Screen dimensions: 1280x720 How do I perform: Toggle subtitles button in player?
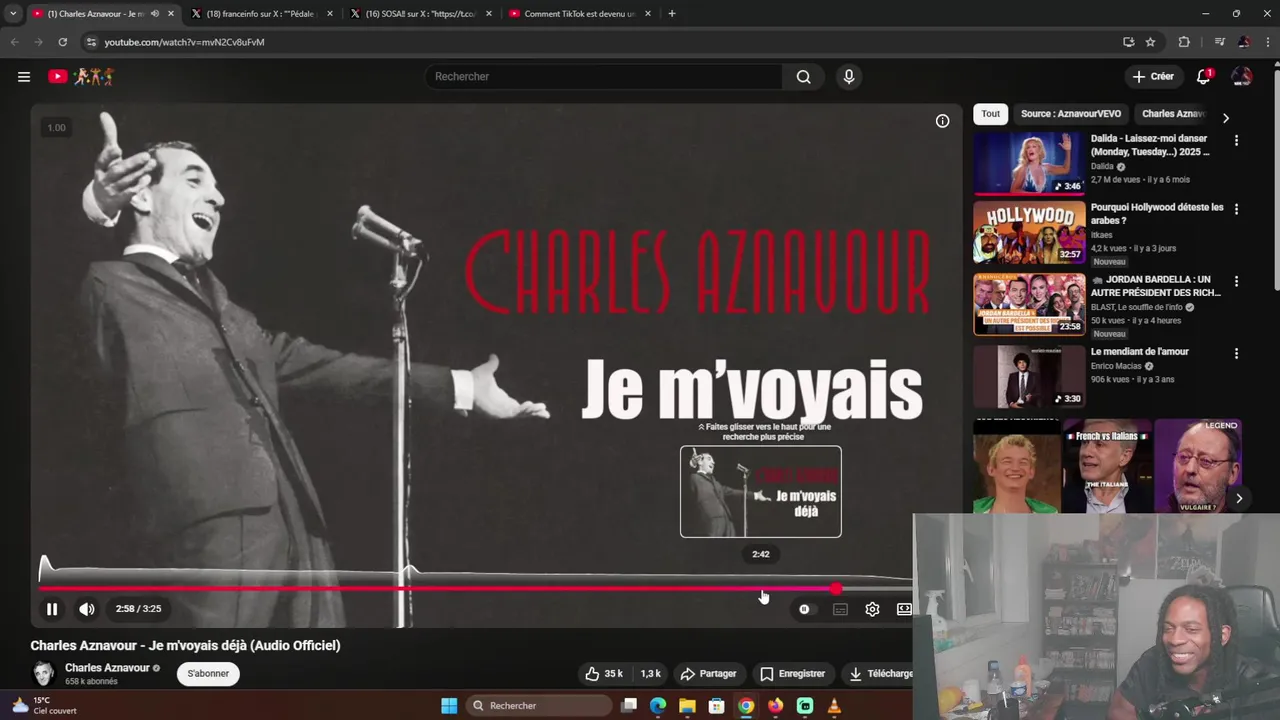[x=840, y=609]
